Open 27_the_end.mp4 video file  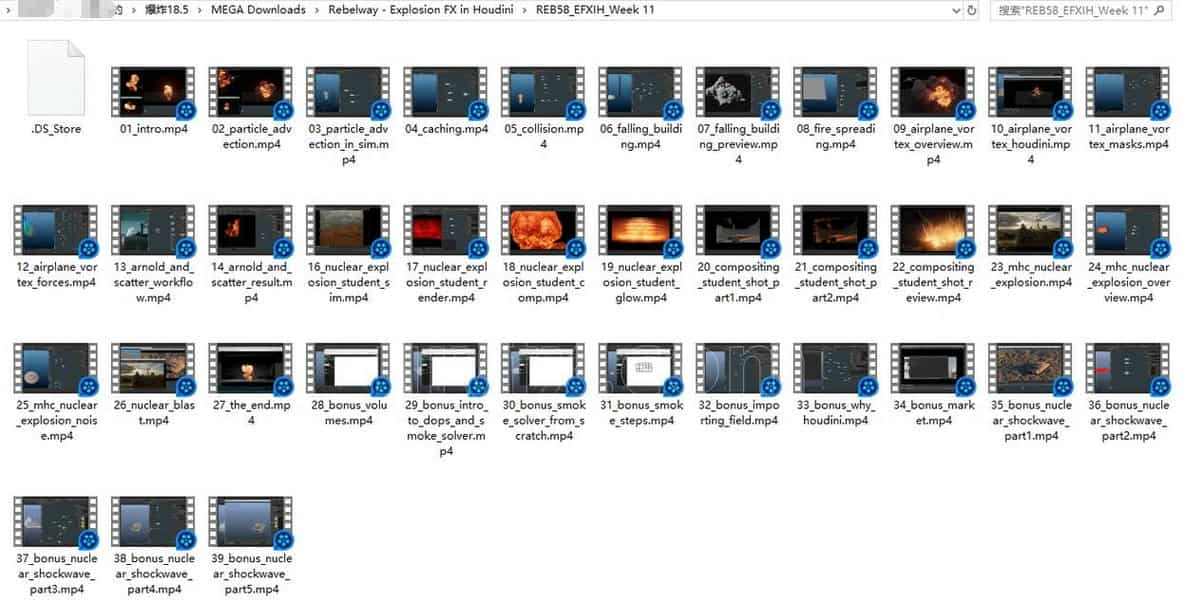click(250, 369)
